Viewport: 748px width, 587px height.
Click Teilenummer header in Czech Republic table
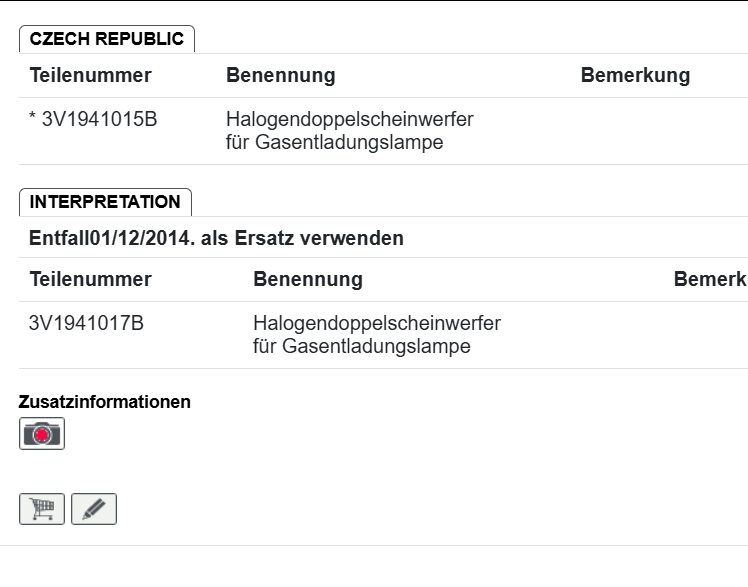91,76
